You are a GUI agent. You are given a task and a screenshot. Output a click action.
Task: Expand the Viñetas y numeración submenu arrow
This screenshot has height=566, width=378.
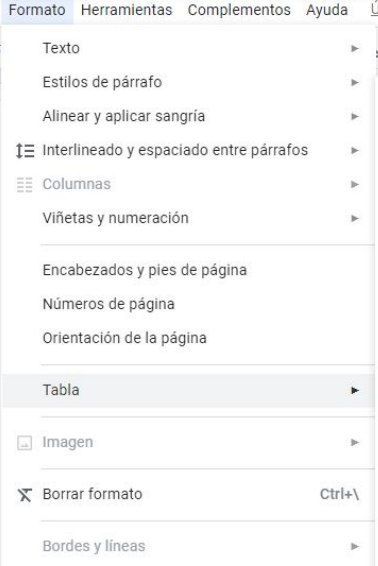click(355, 218)
